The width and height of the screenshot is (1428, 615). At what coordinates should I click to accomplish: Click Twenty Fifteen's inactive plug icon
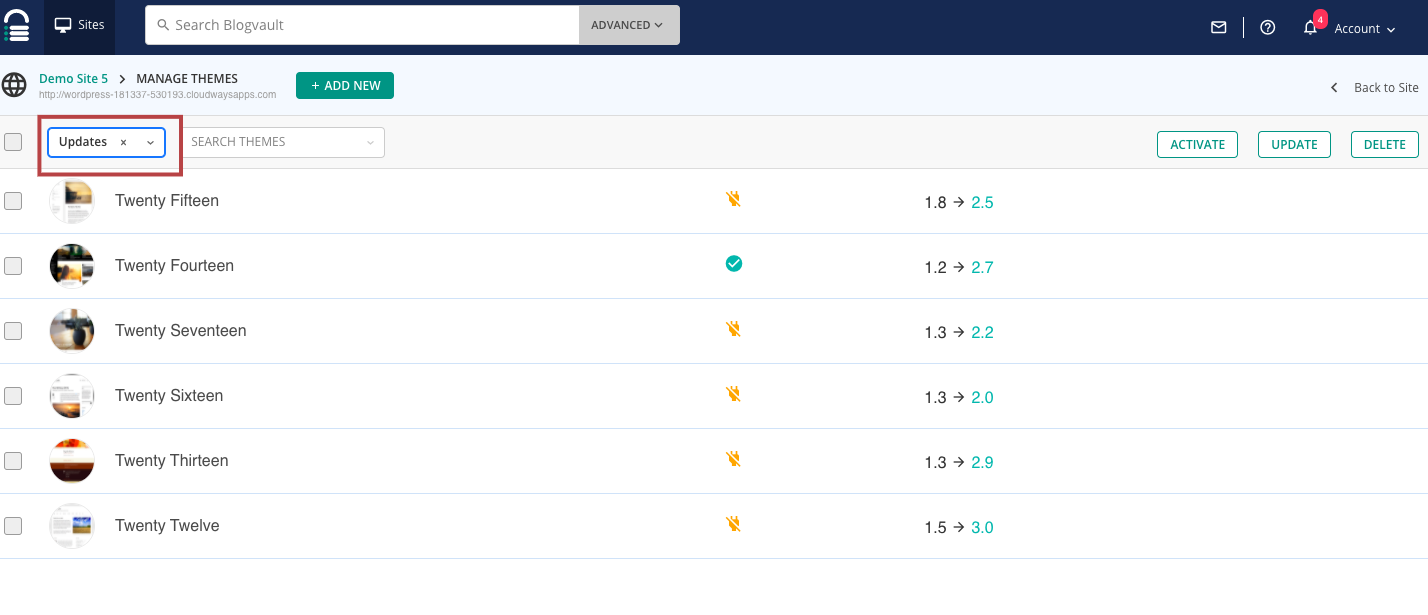[x=733, y=199]
